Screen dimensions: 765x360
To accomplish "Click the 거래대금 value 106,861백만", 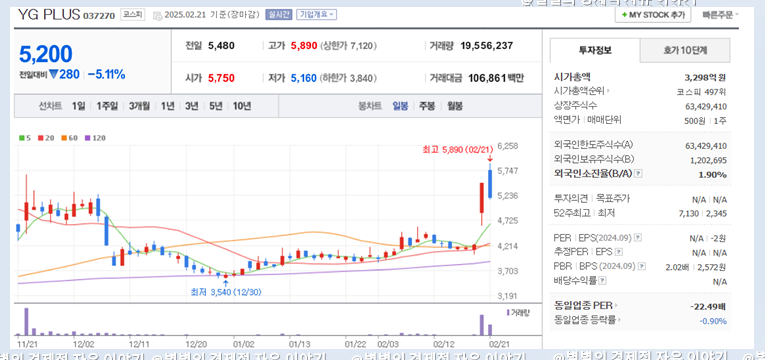I will 496,78.
